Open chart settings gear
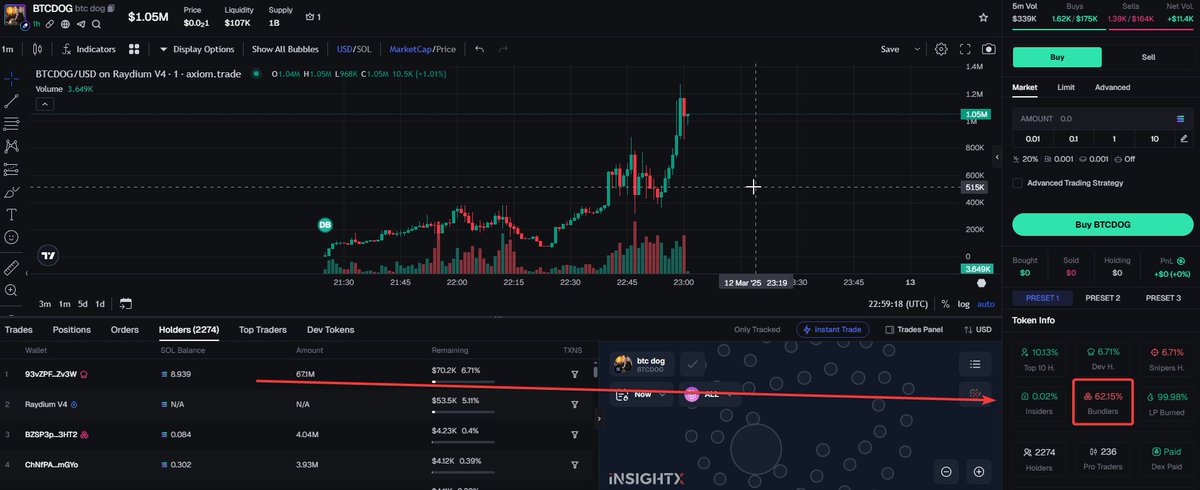The height and width of the screenshot is (490, 1200). (941, 48)
